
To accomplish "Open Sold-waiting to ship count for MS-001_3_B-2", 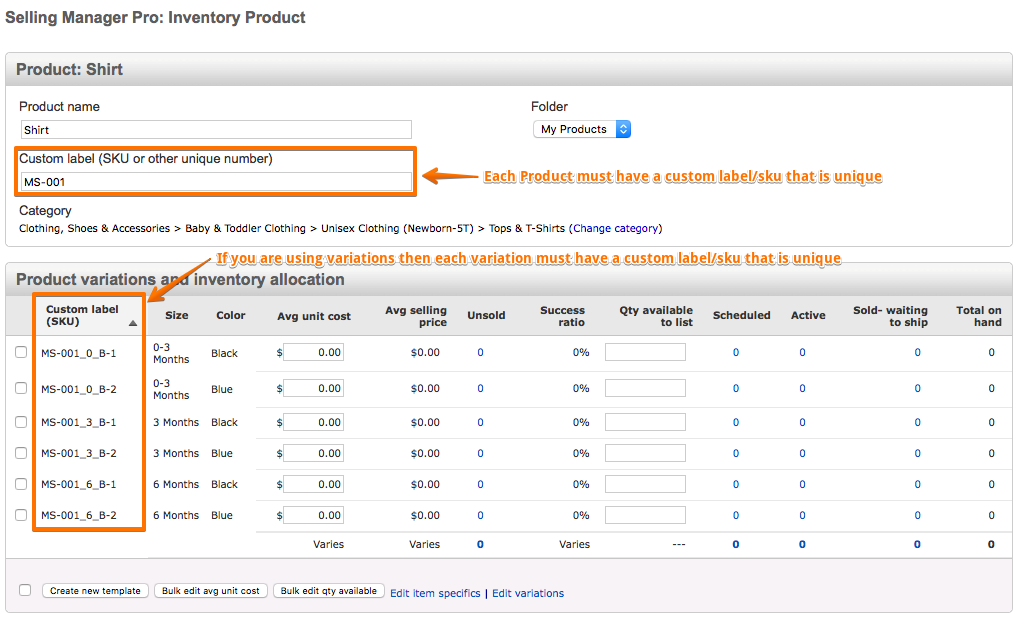I will pos(917,453).
